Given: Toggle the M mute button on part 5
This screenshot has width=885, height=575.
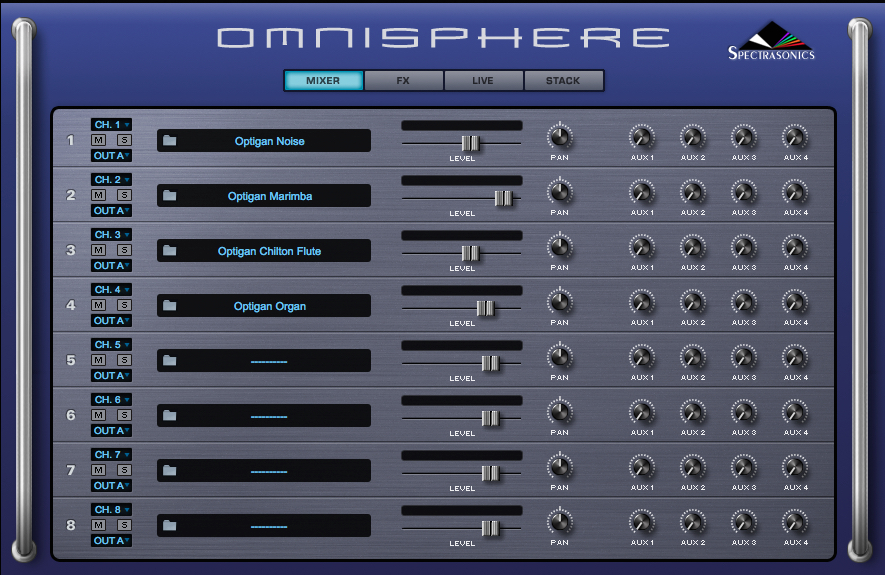Looking at the screenshot, I should (99, 360).
